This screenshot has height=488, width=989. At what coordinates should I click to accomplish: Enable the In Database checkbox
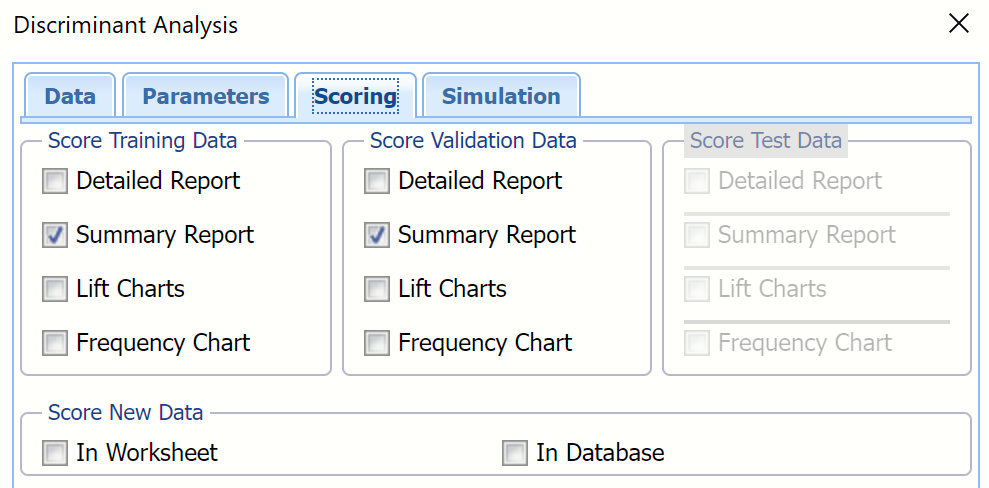(515, 453)
